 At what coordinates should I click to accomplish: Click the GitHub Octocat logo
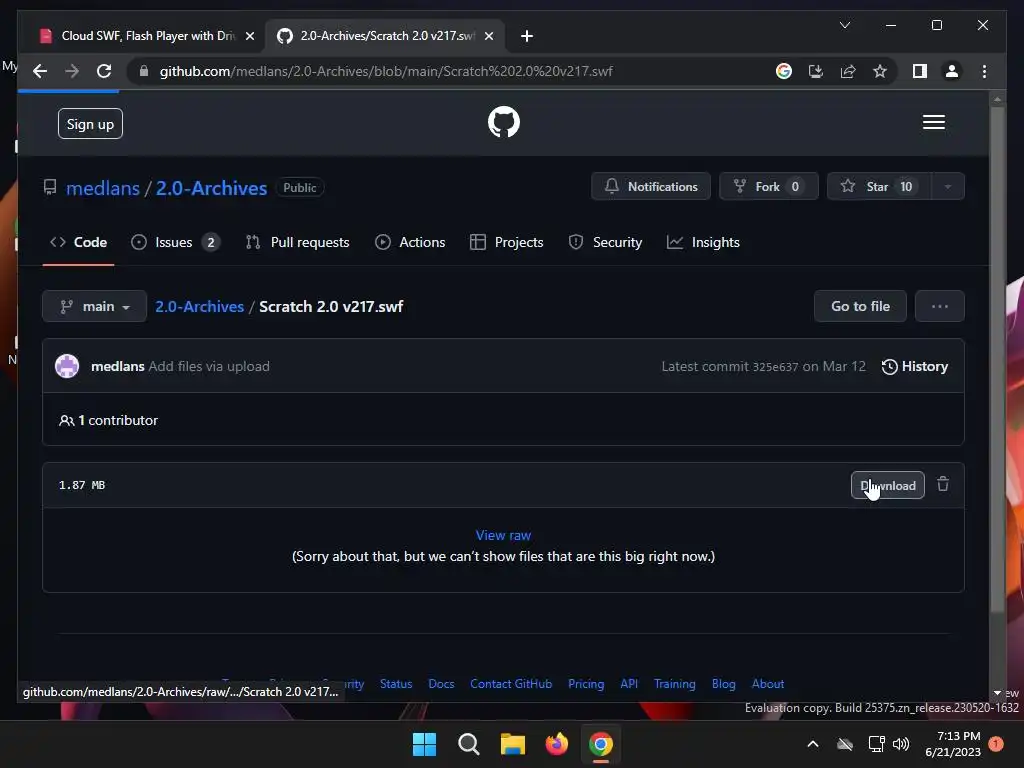tap(504, 122)
